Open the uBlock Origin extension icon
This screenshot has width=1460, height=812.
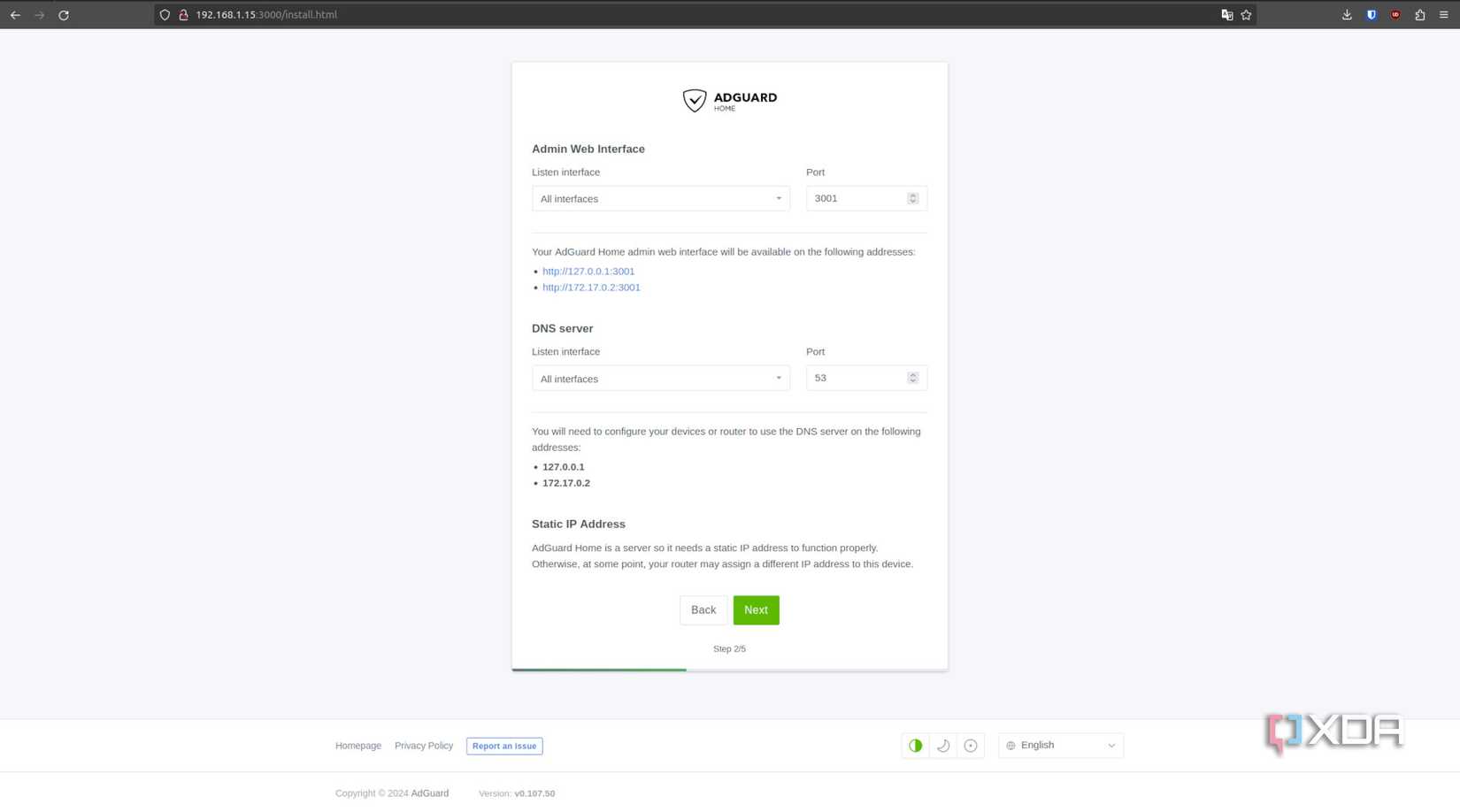coord(1395,15)
